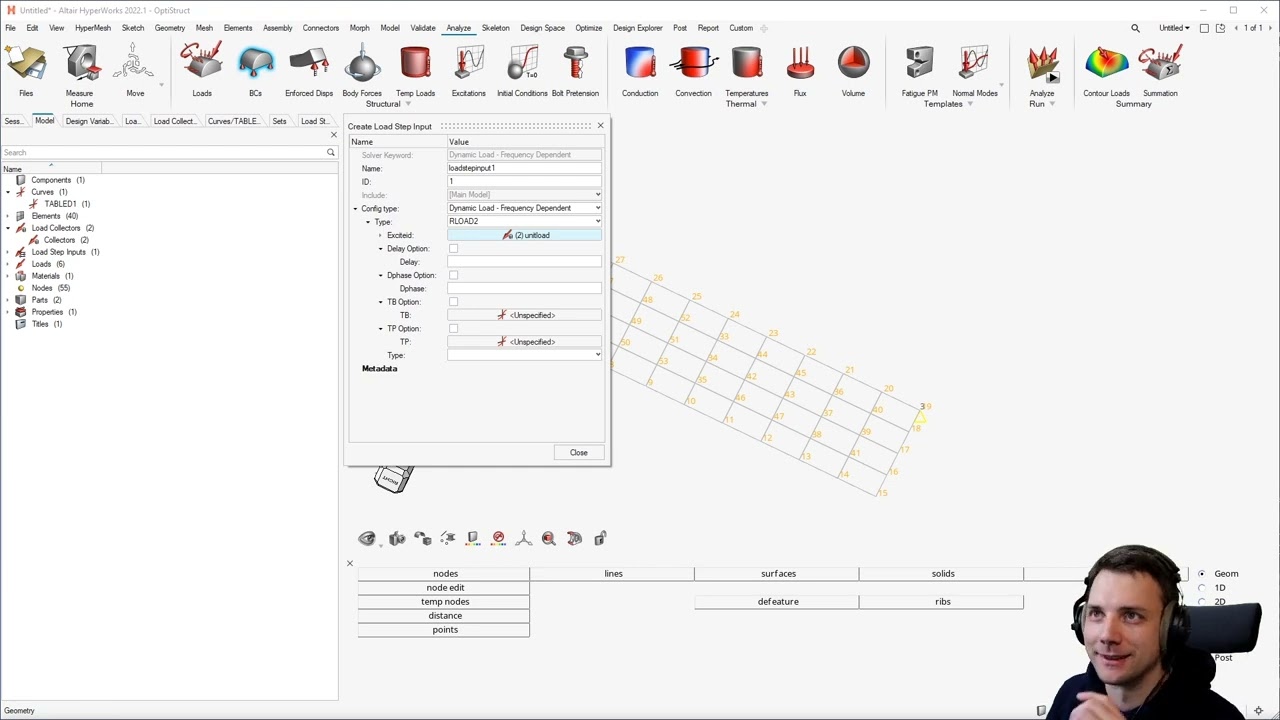Open the Temperatures tool
Viewport: 1280px width, 720px height.
(x=747, y=72)
